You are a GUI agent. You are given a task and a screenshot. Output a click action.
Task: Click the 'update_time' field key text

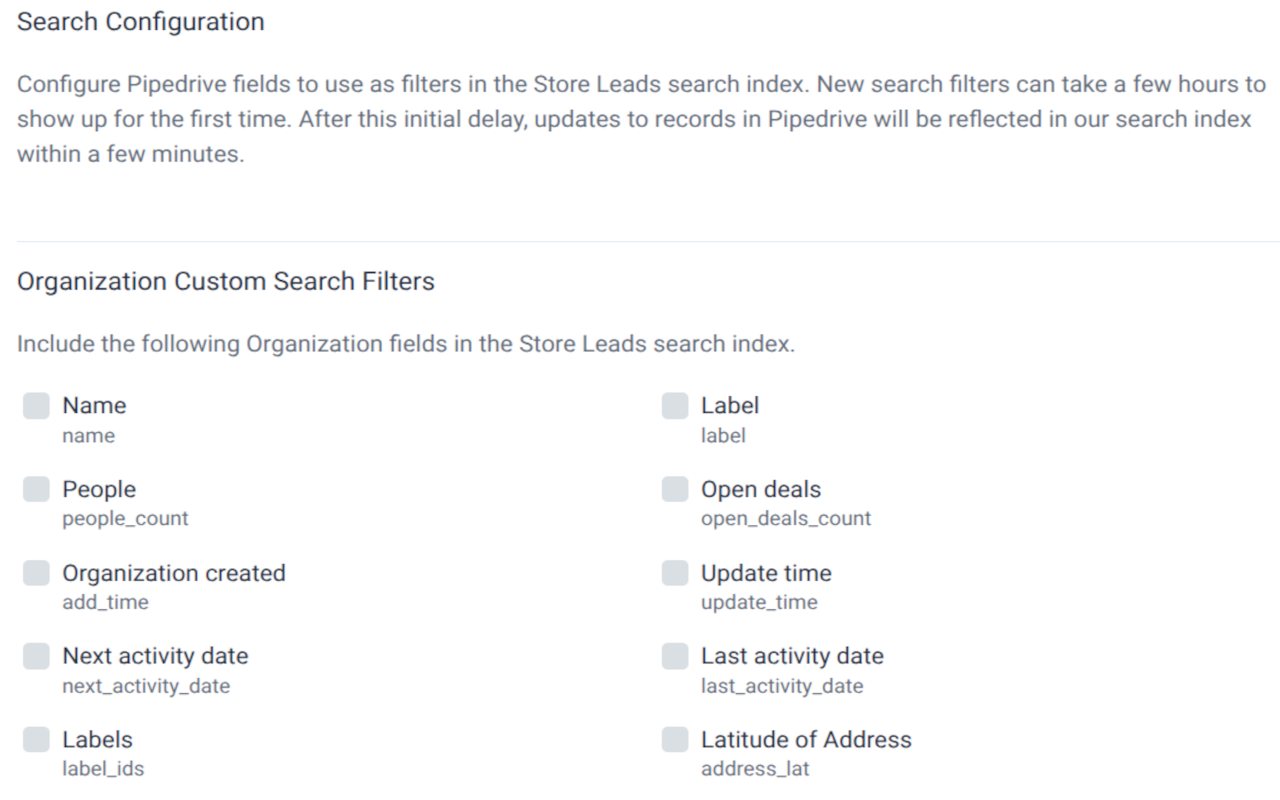point(759,602)
